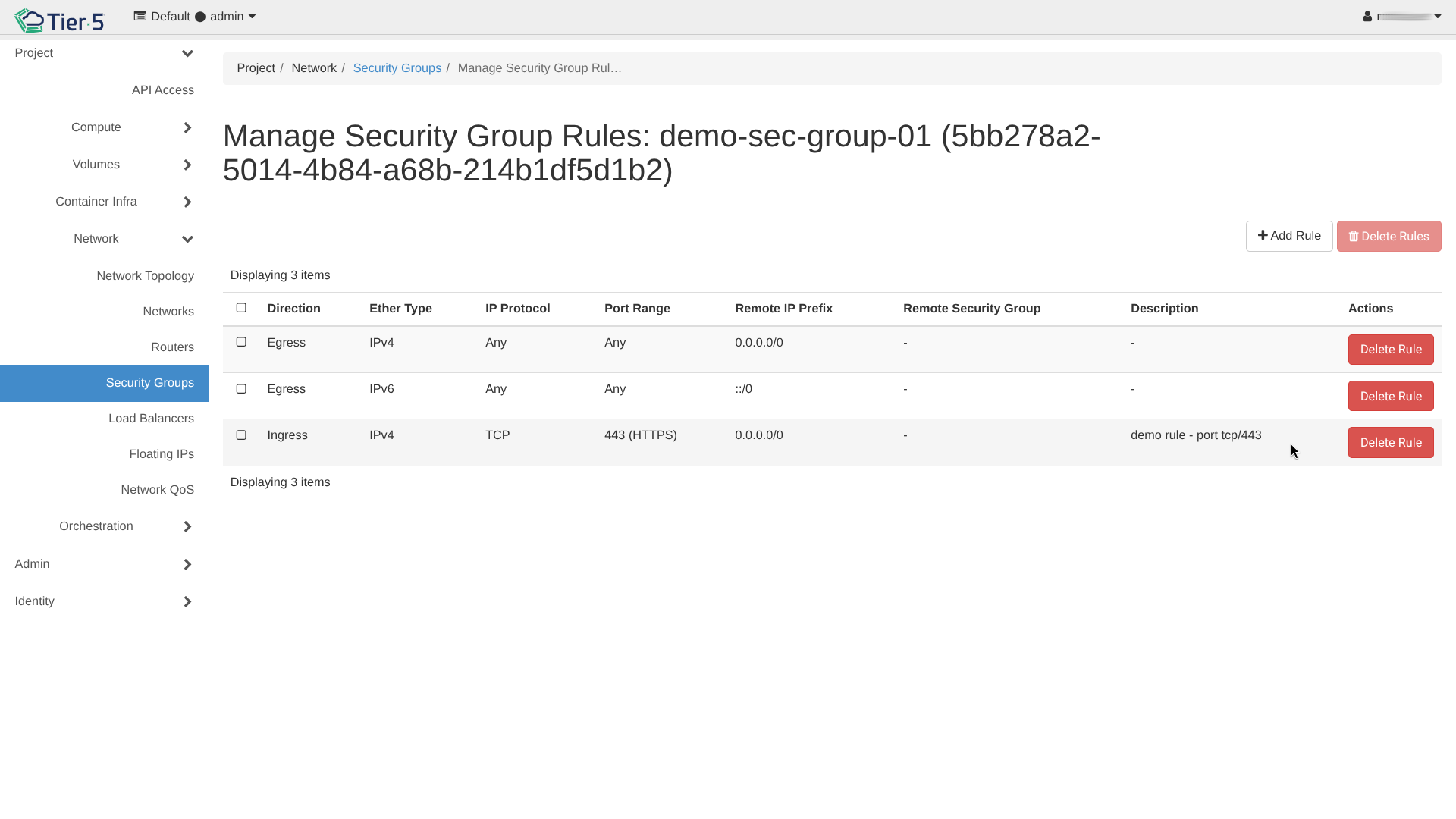Open Floating IPs in sidebar
The image size is (1456, 819).
(161, 454)
